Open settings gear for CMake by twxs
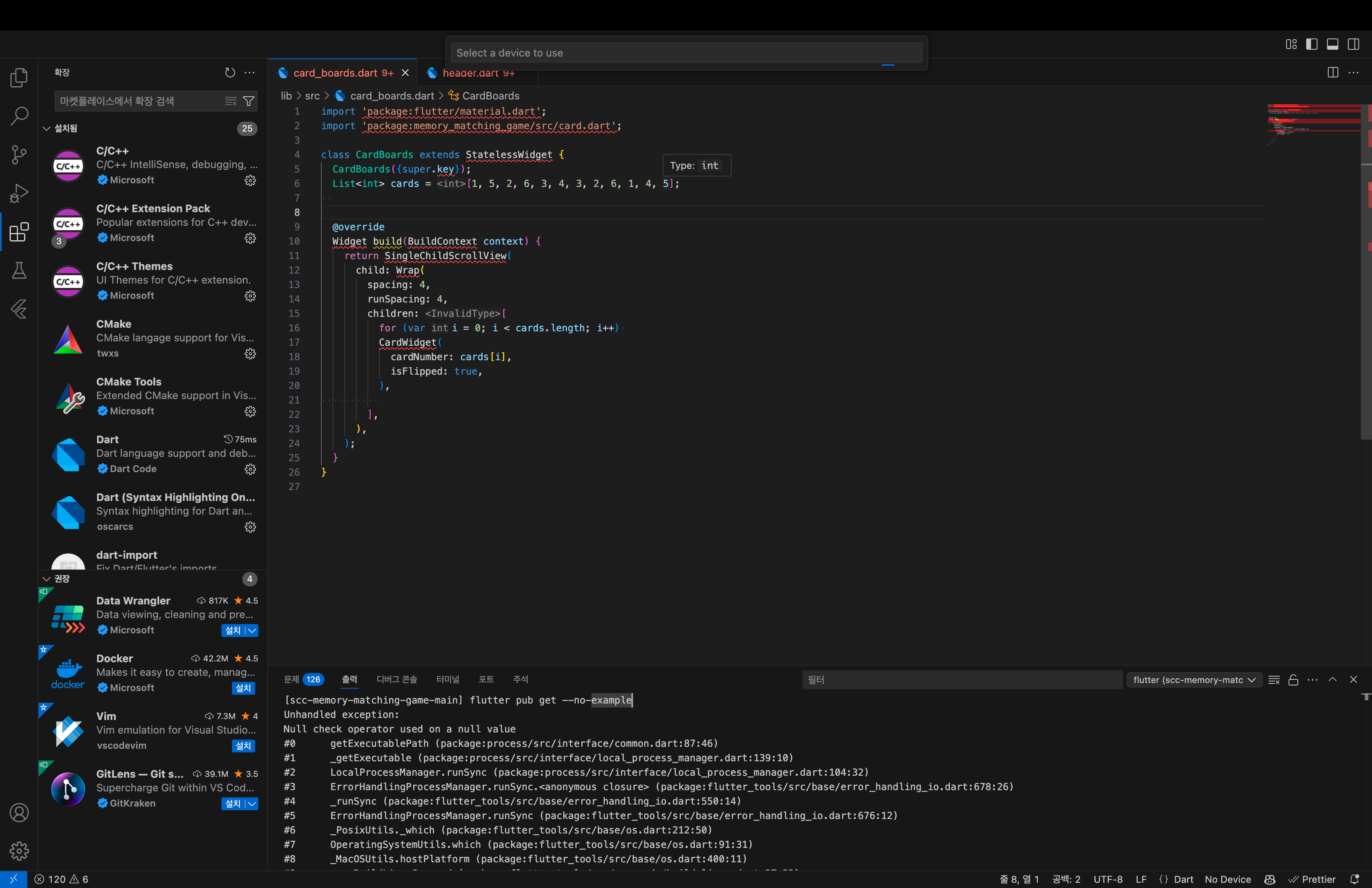The height and width of the screenshot is (888, 1372). point(250,353)
